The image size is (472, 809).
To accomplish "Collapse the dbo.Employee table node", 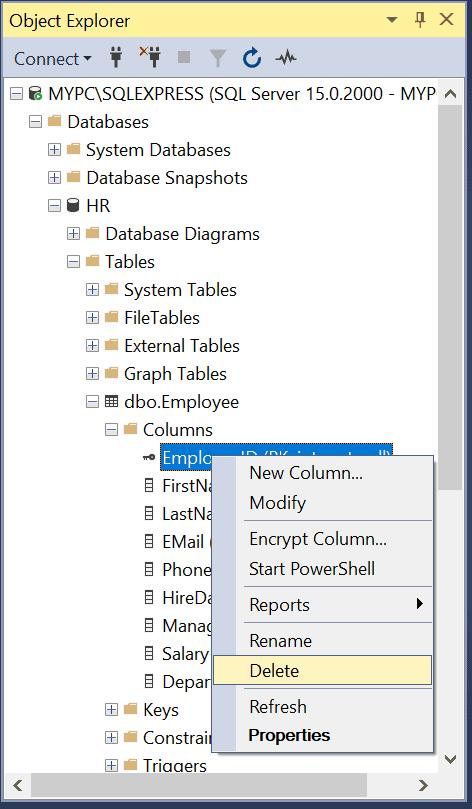I will (x=92, y=401).
